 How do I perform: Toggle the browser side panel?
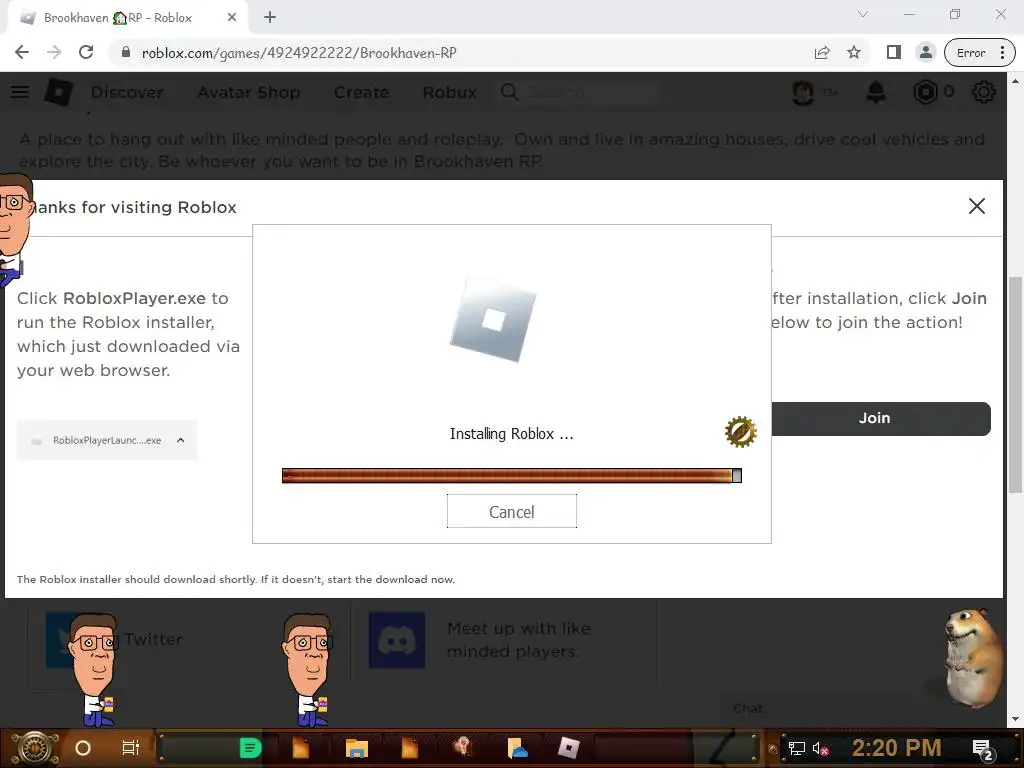pos(893,53)
